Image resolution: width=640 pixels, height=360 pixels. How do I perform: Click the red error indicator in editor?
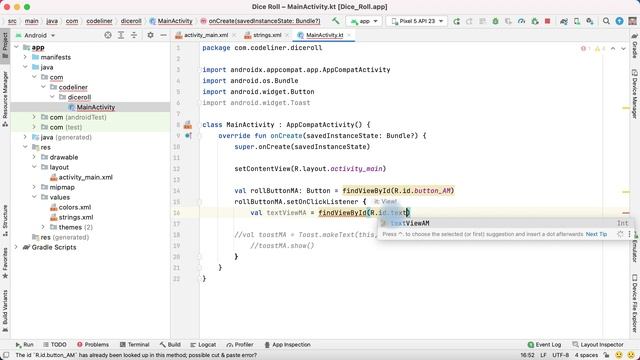585,49
